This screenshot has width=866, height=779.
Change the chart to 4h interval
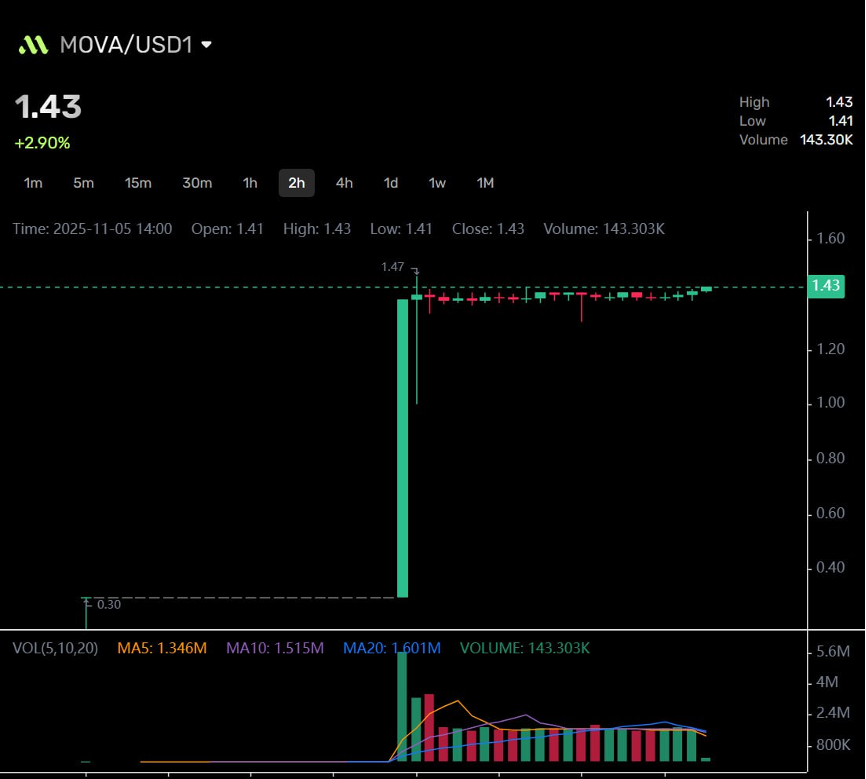point(344,183)
